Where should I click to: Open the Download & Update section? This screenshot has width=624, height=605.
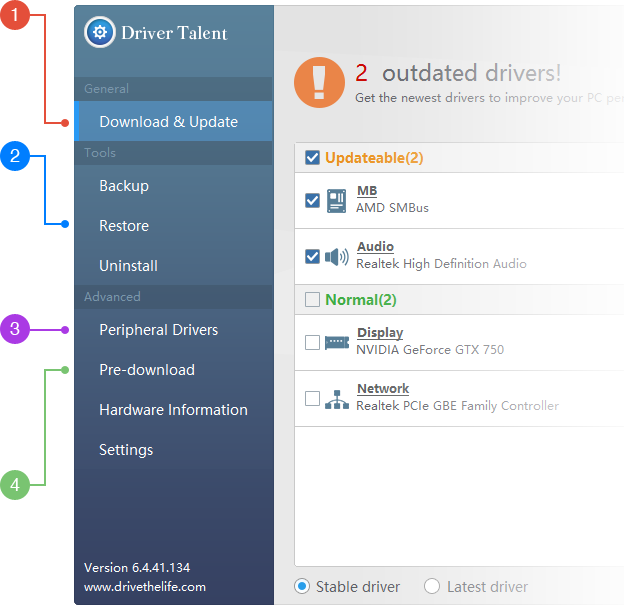click(174, 121)
